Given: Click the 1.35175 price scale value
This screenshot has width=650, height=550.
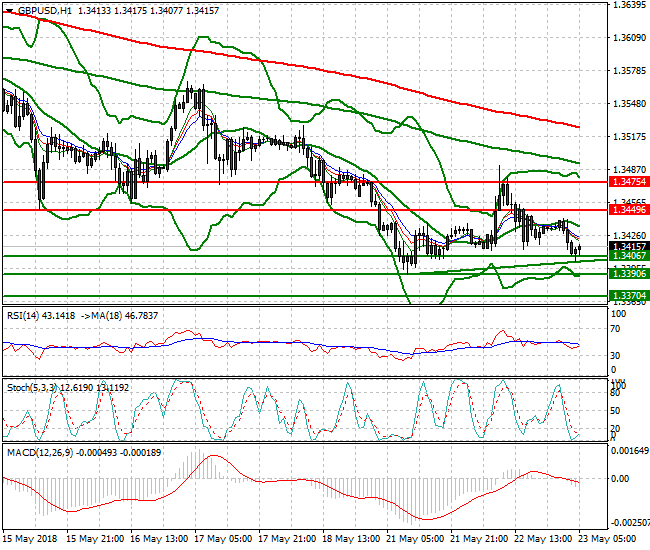Looking at the screenshot, I should point(629,137).
